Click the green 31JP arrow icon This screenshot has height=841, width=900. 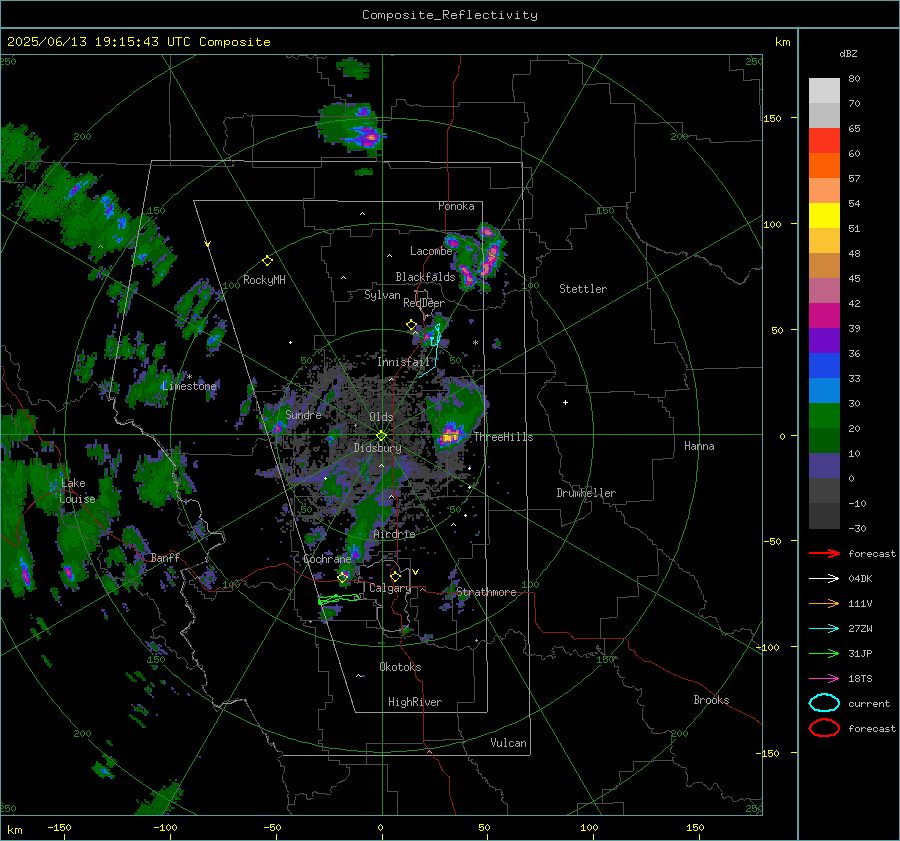tap(824, 653)
